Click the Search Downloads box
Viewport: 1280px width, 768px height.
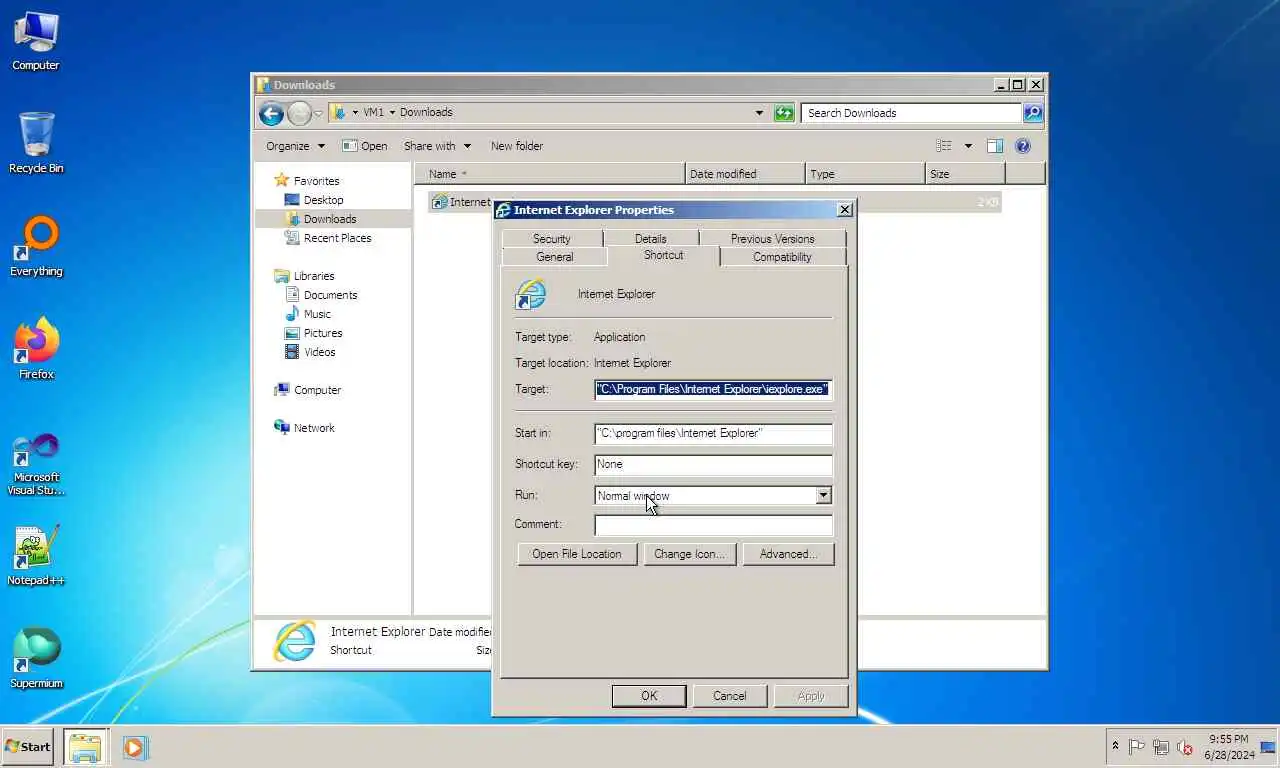click(x=911, y=113)
